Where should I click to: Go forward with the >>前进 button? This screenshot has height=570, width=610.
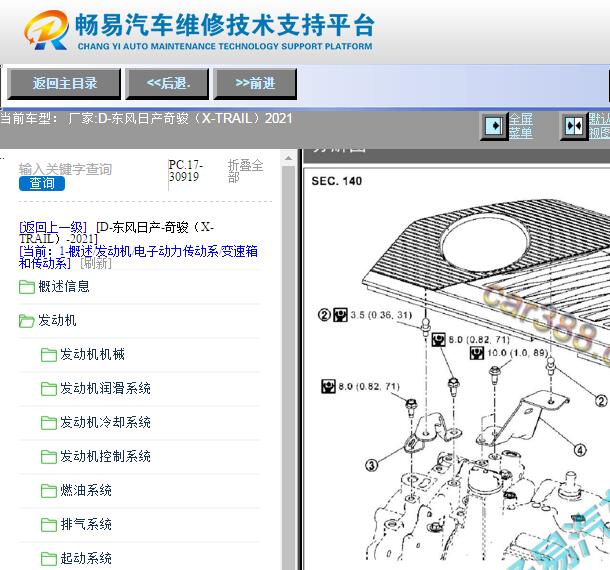pos(255,83)
